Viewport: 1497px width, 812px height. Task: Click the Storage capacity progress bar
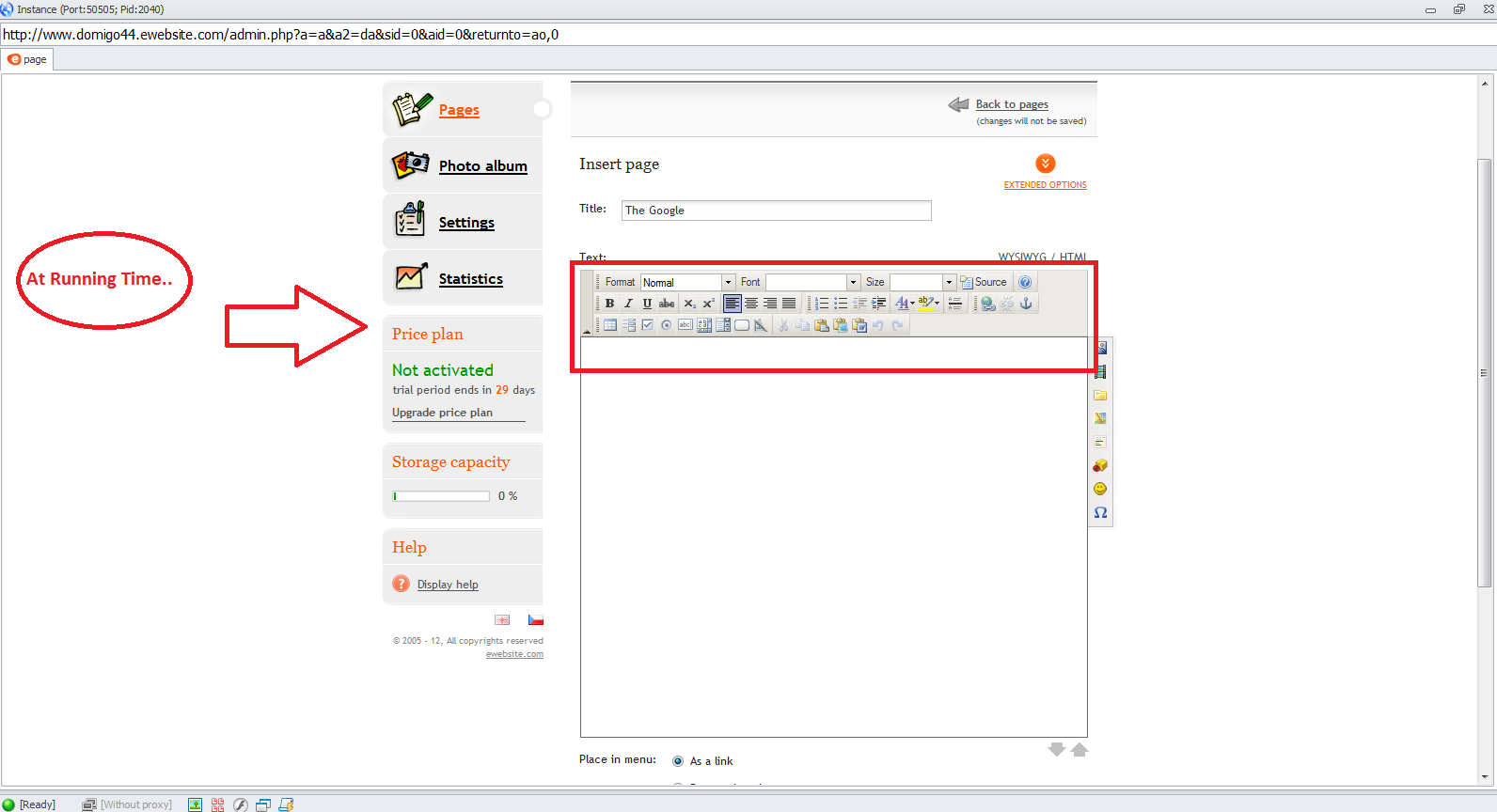(441, 496)
